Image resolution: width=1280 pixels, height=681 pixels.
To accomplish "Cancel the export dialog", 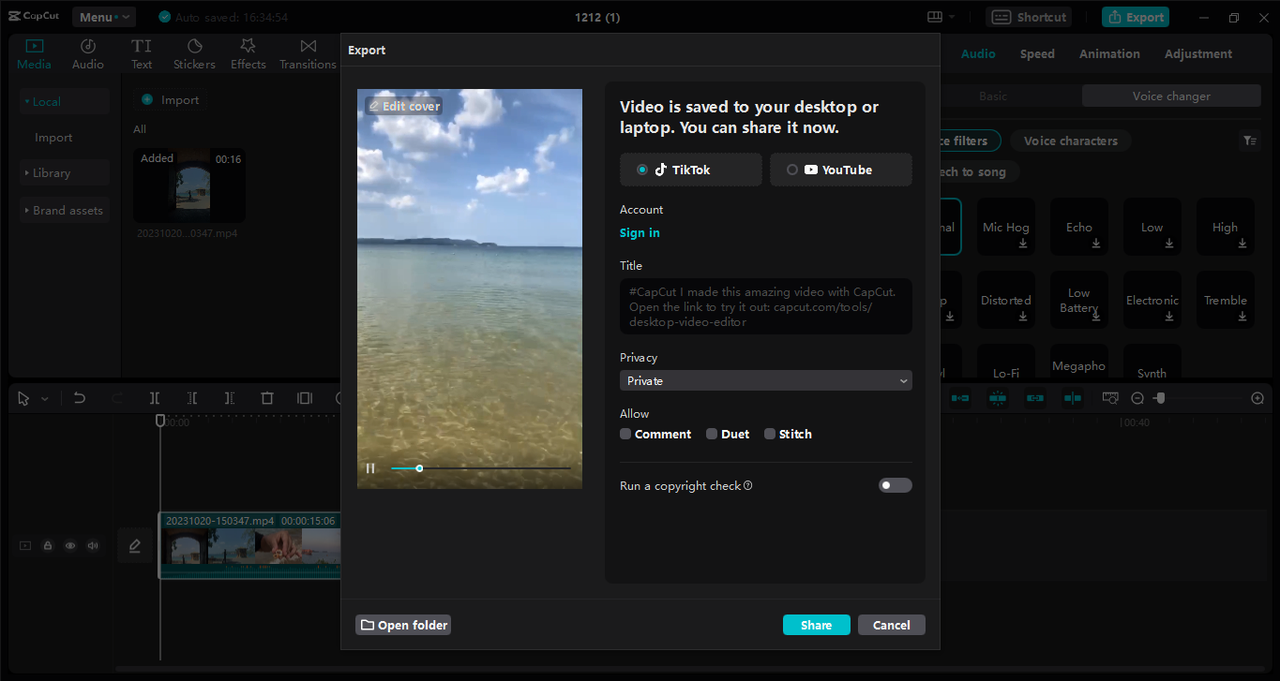I will pyautogui.click(x=891, y=625).
